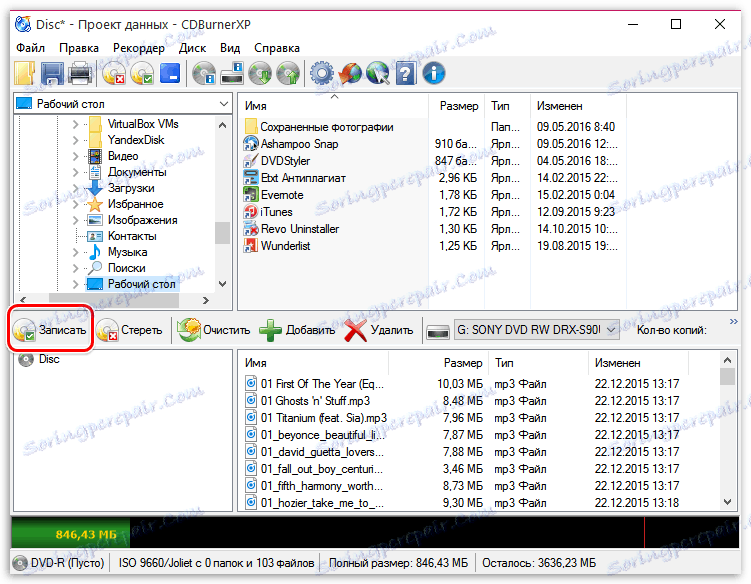Viewport: 751px width, 584px height.
Task: Save project with floppy disk icon
Action: 52,73
